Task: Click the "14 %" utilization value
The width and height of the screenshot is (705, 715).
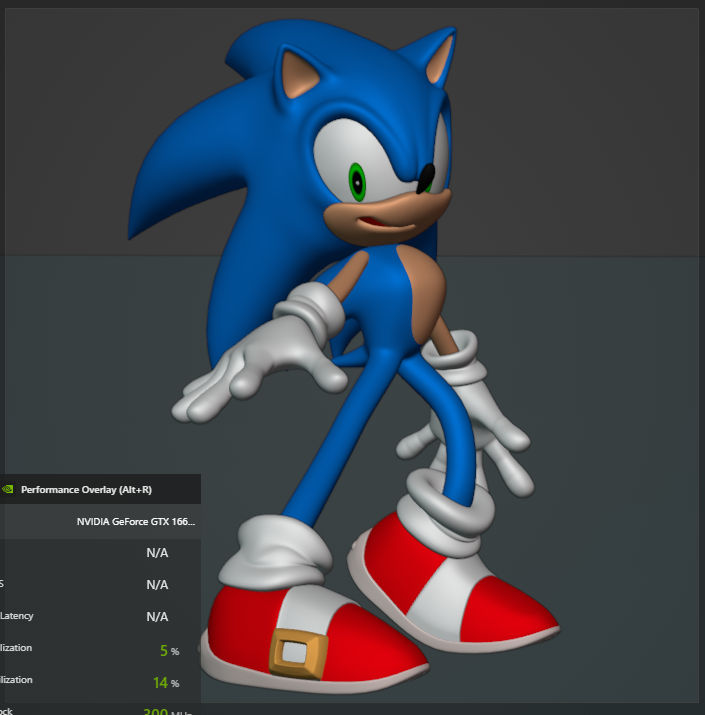Action: coord(166,683)
